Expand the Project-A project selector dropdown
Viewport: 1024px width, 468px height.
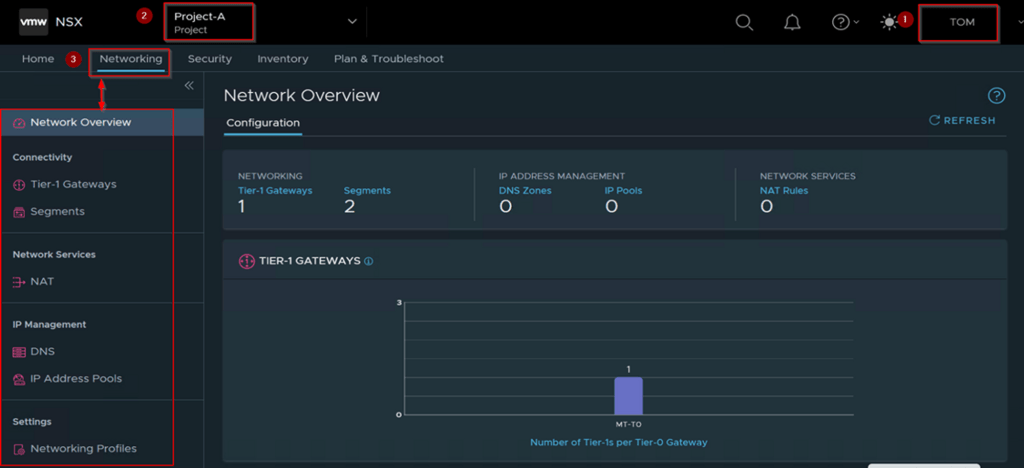tap(351, 21)
